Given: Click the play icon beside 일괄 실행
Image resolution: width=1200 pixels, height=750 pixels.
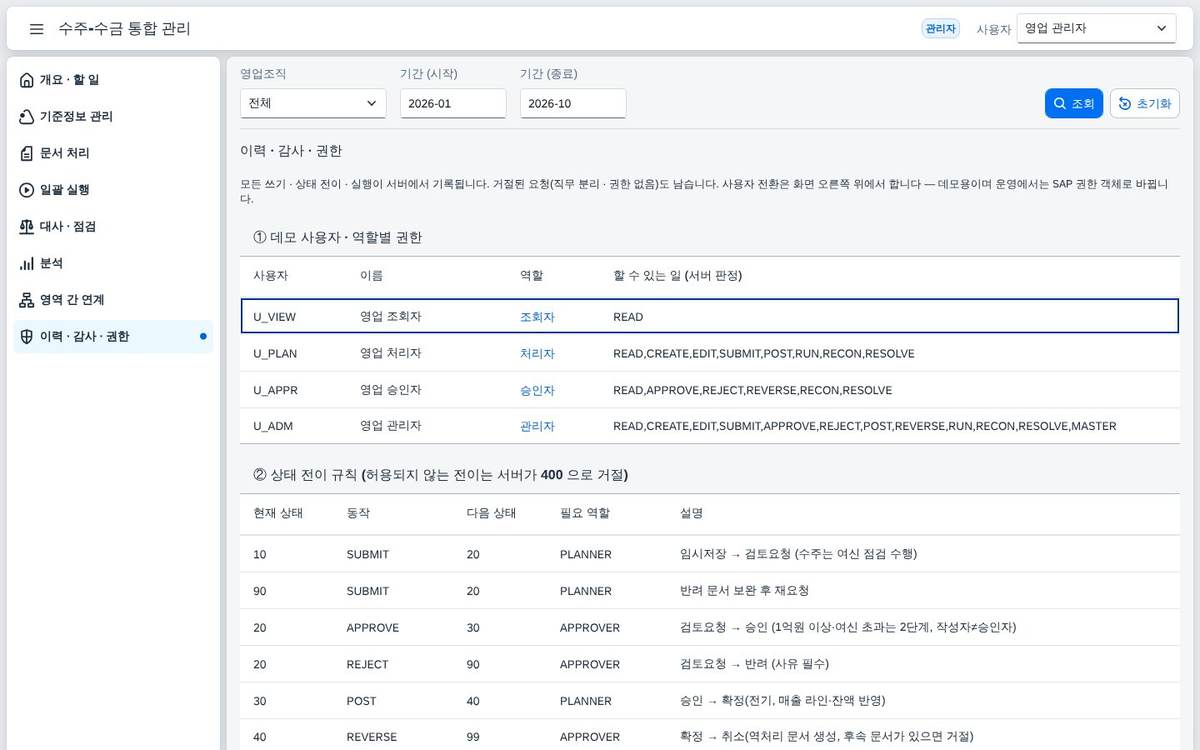Looking at the screenshot, I should coord(27,190).
